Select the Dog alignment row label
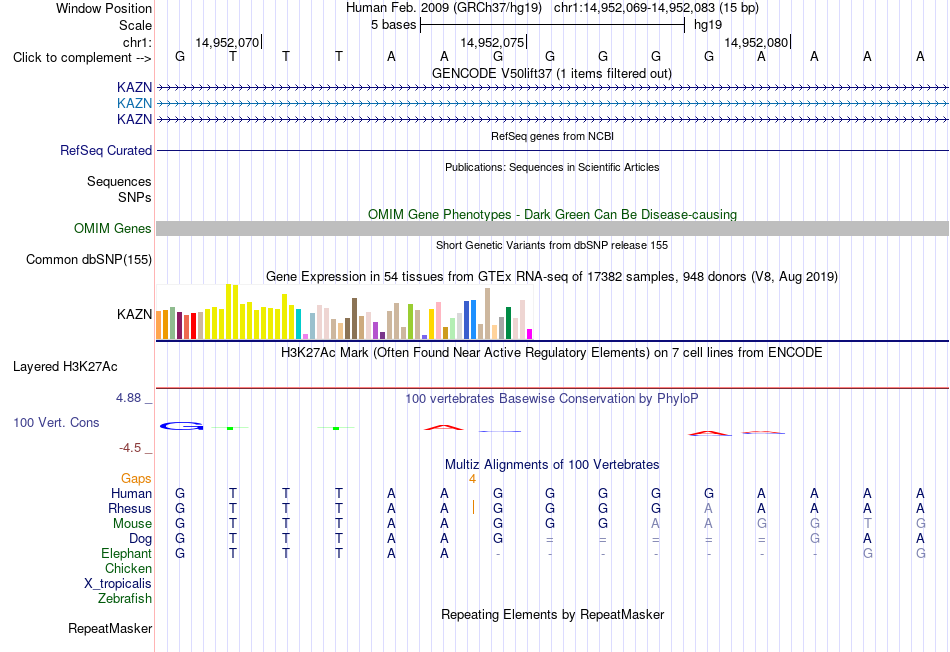This screenshot has height=652, width=950. coord(140,539)
